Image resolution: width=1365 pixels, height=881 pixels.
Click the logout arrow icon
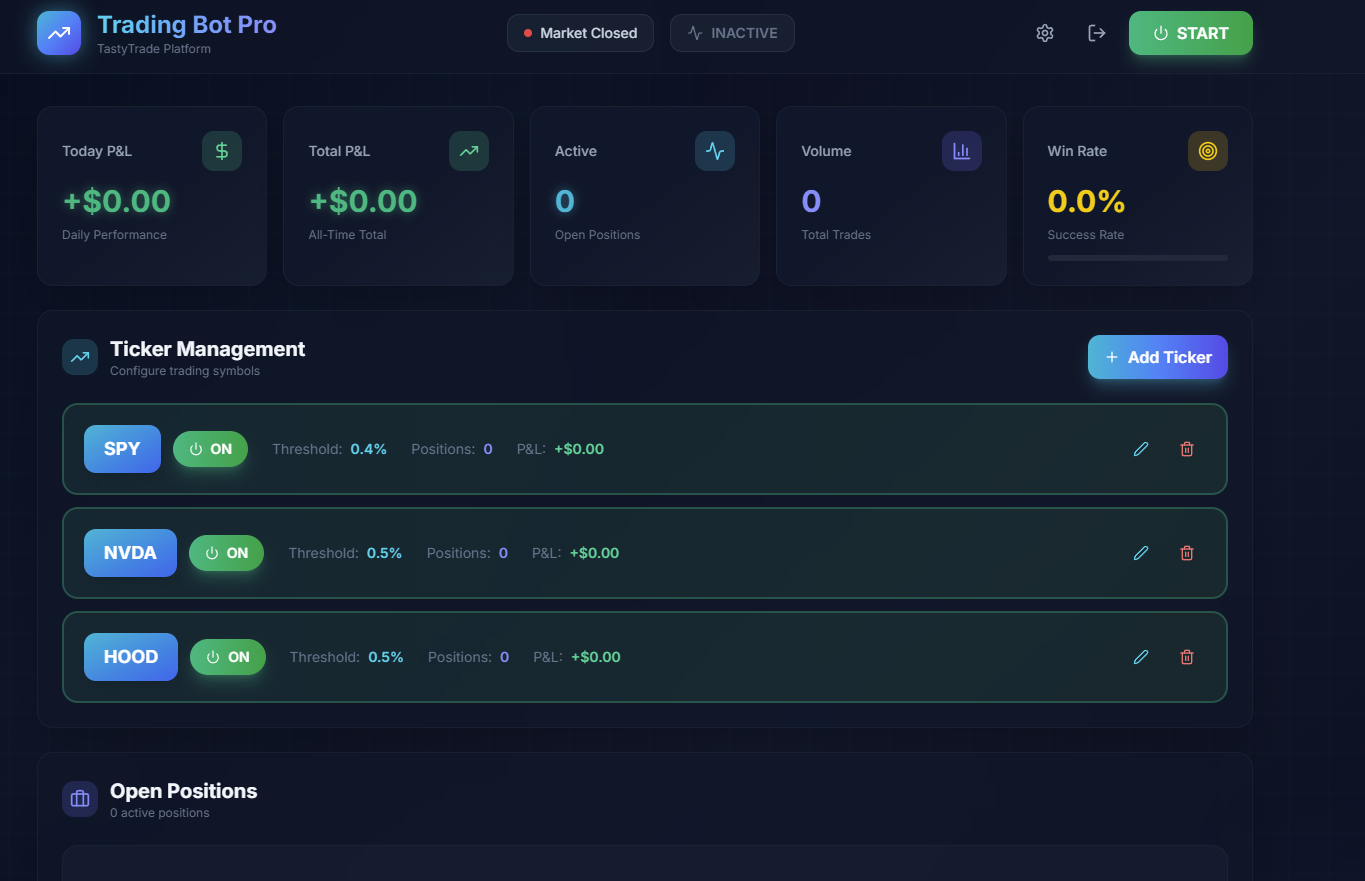tap(1097, 33)
